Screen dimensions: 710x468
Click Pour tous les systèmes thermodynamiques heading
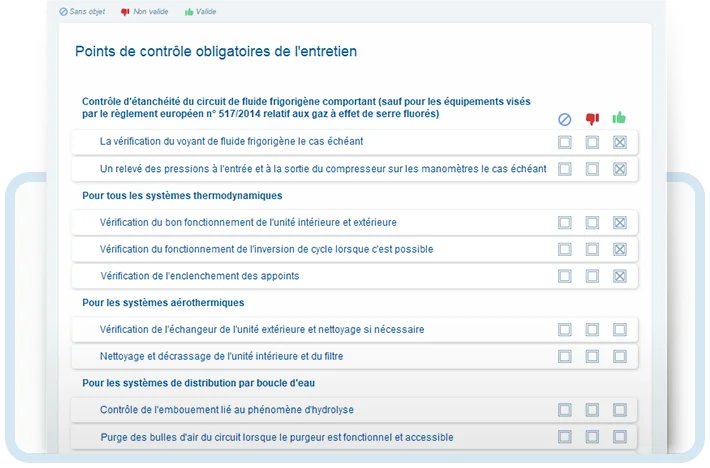182,196
